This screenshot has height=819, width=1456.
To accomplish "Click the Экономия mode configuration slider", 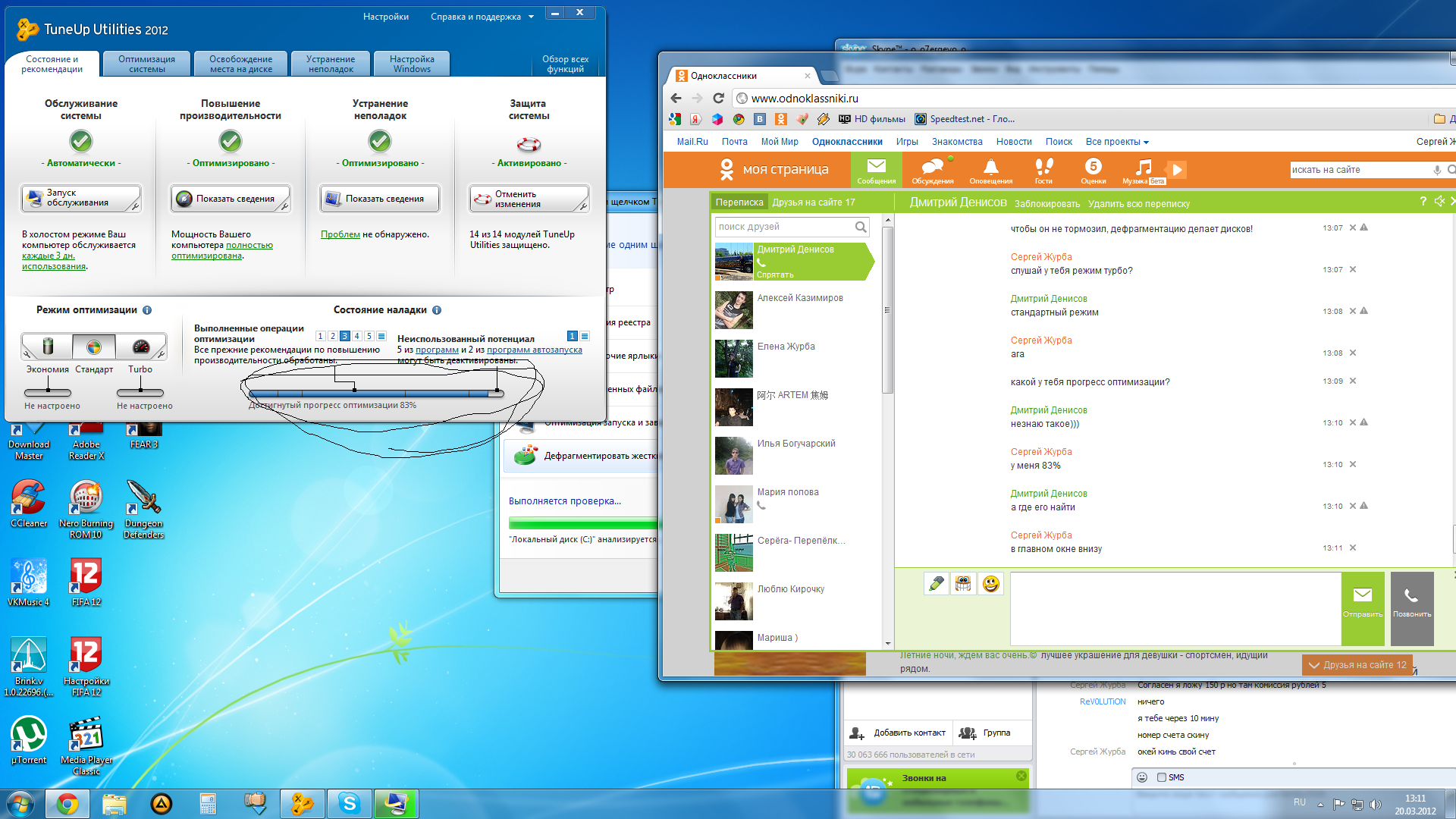I will [x=48, y=392].
